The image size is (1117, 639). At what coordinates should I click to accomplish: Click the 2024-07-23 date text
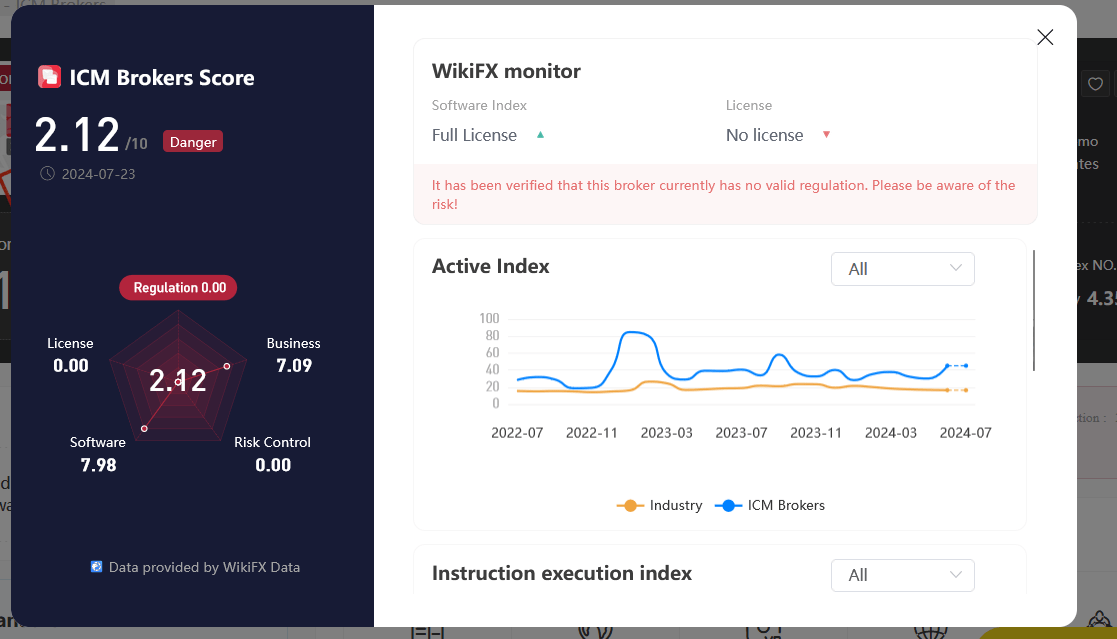(98, 175)
